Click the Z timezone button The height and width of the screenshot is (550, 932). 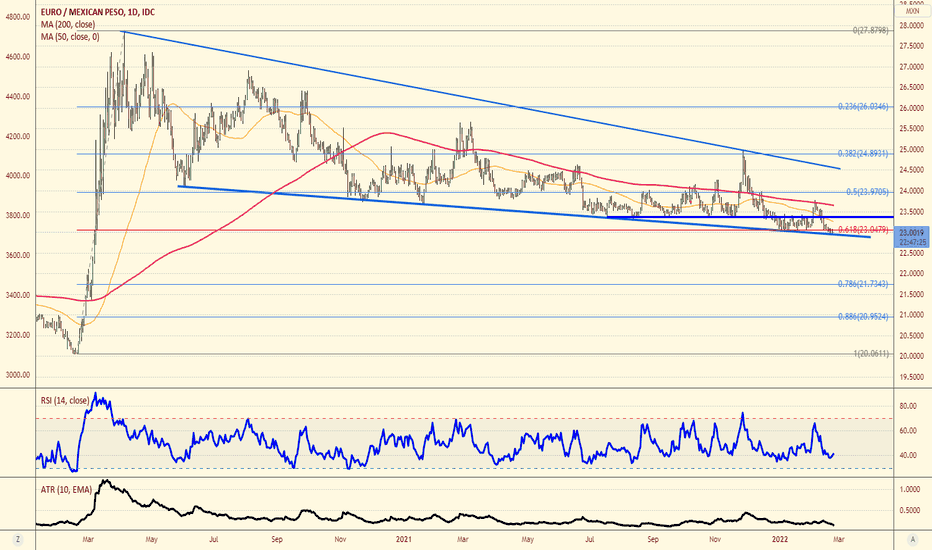(x=18, y=540)
